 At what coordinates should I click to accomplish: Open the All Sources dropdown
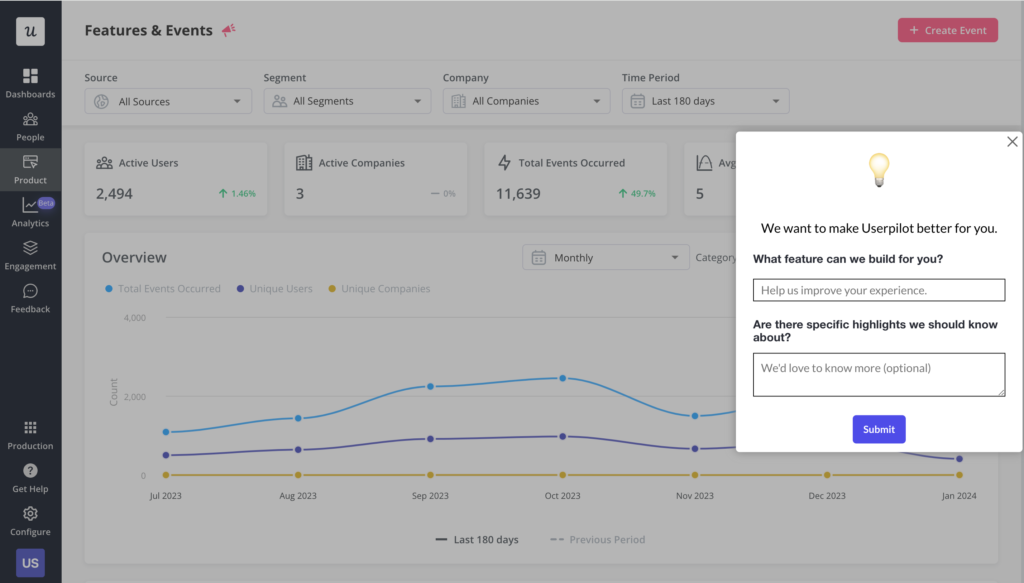click(x=167, y=100)
